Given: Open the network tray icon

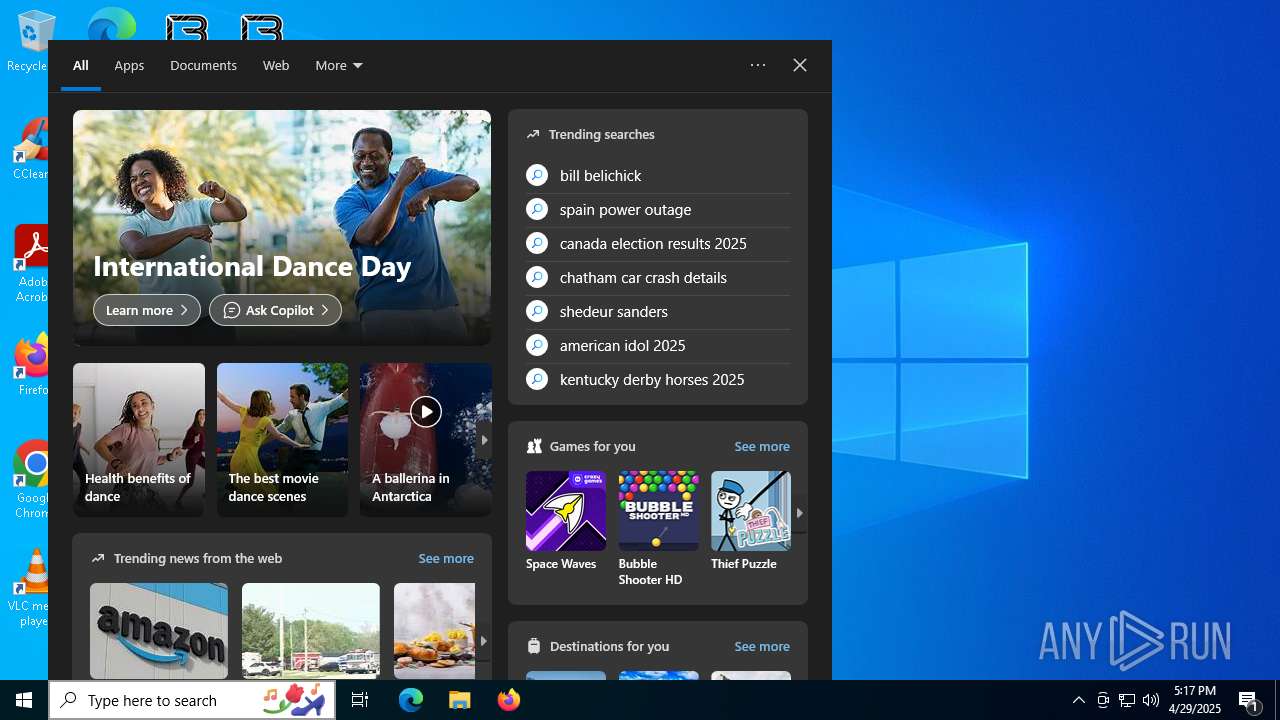Looking at the screenshot, I should [1127, 700].
